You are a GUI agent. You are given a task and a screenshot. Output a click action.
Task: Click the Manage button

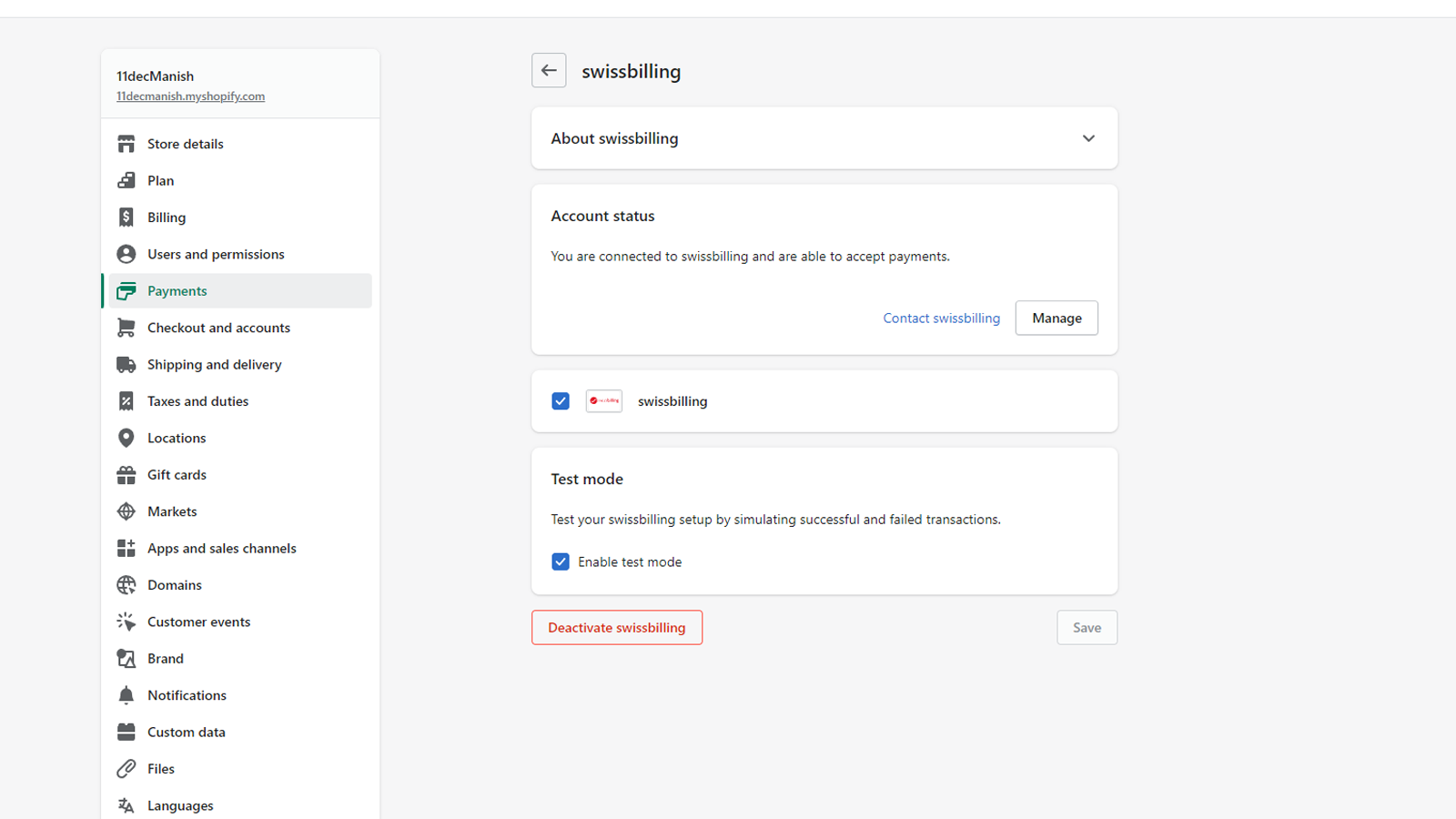point(1057,318)
